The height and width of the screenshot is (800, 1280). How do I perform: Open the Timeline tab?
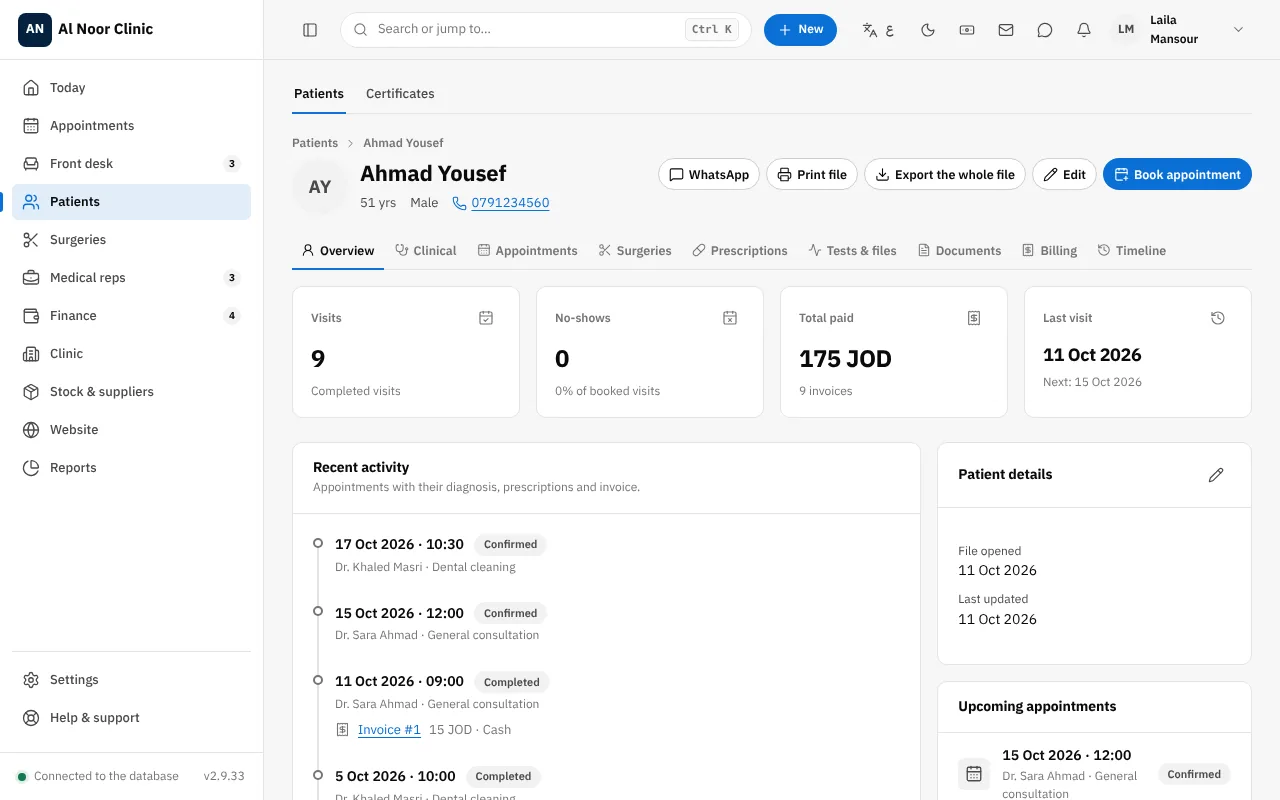click(x=1131, y=251)
